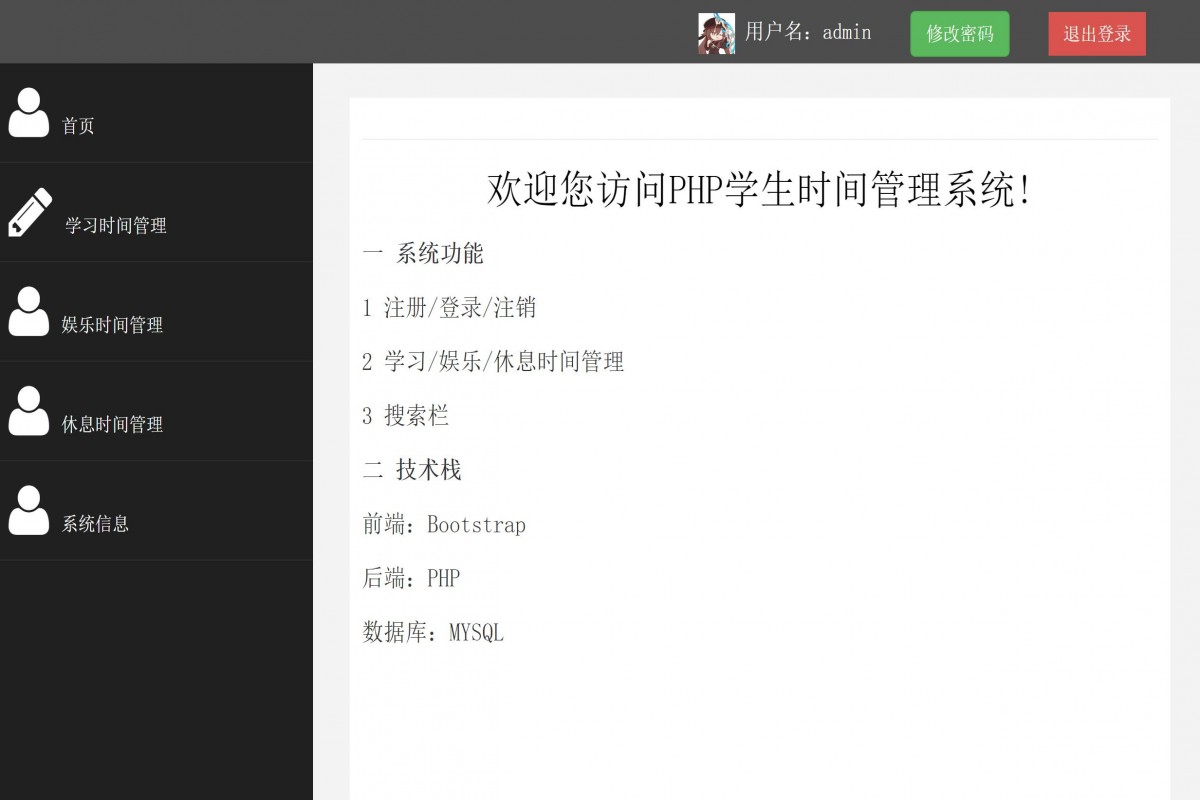
Task: Open 系统信息 from the sidebar
Action: [94, 524]
